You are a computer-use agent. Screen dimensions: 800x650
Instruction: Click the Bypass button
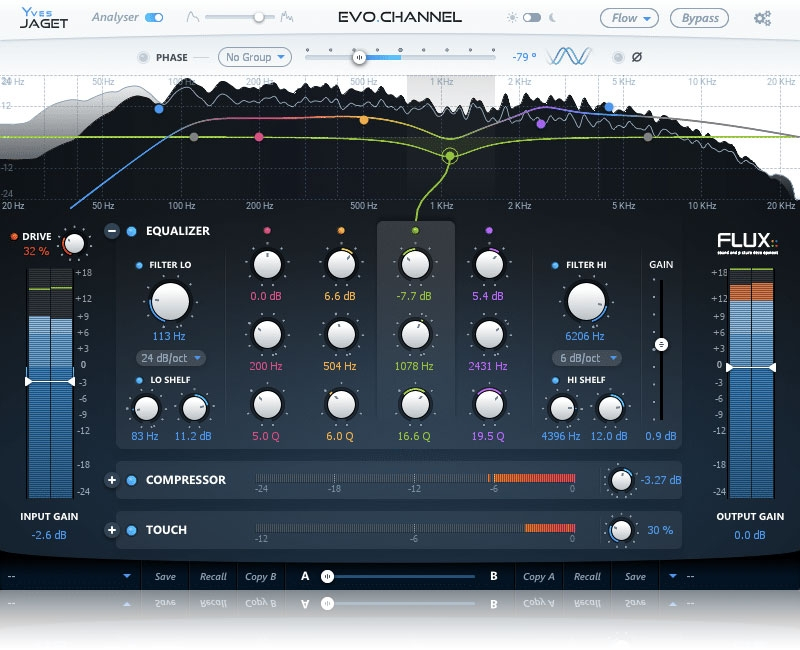coord(699,18)
